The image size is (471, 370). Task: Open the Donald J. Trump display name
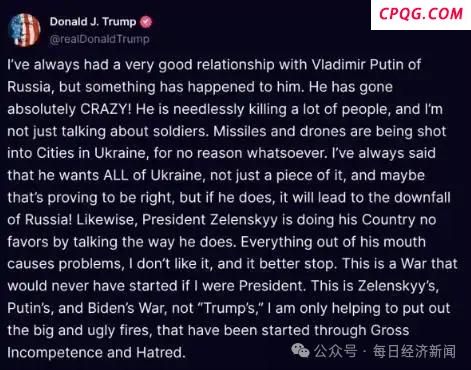coord(93,22)
